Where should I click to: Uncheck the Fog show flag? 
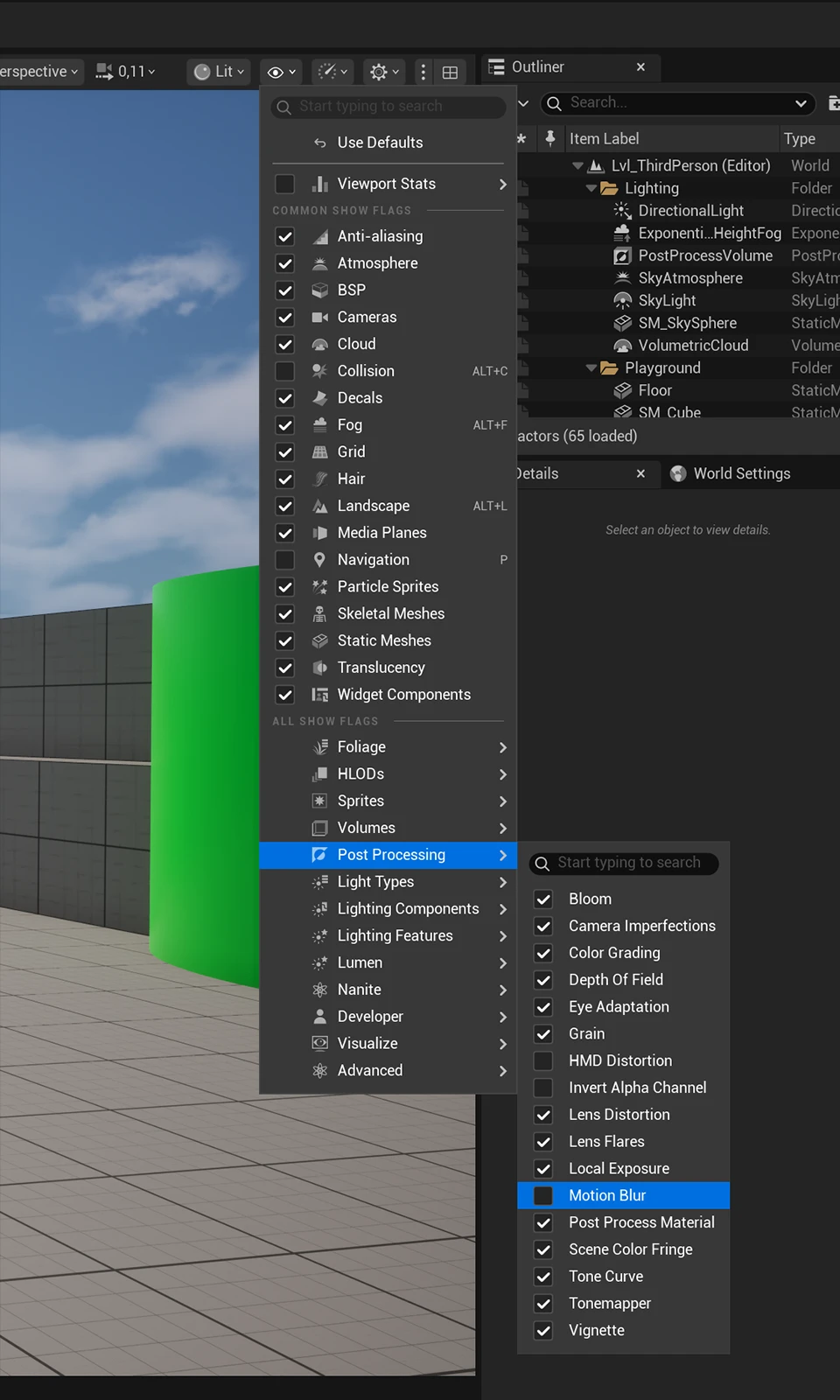coord(285,425)
